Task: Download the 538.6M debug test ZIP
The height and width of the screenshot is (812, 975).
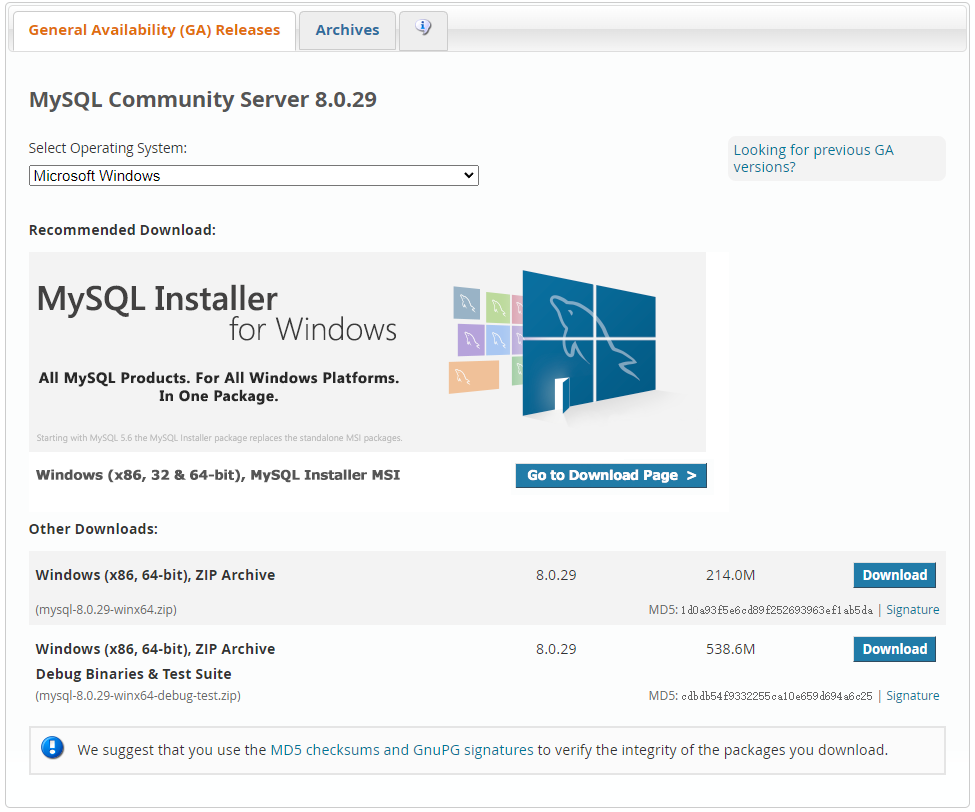Action: [x=894, y=649]
